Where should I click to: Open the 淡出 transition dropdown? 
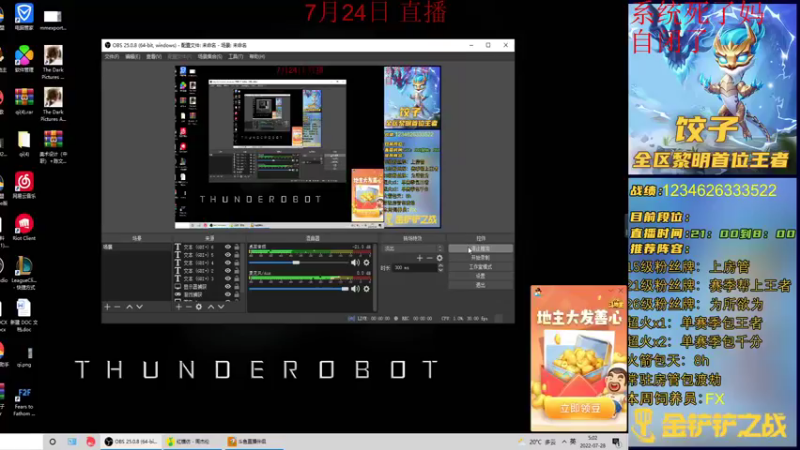click(x=413, y=248)
